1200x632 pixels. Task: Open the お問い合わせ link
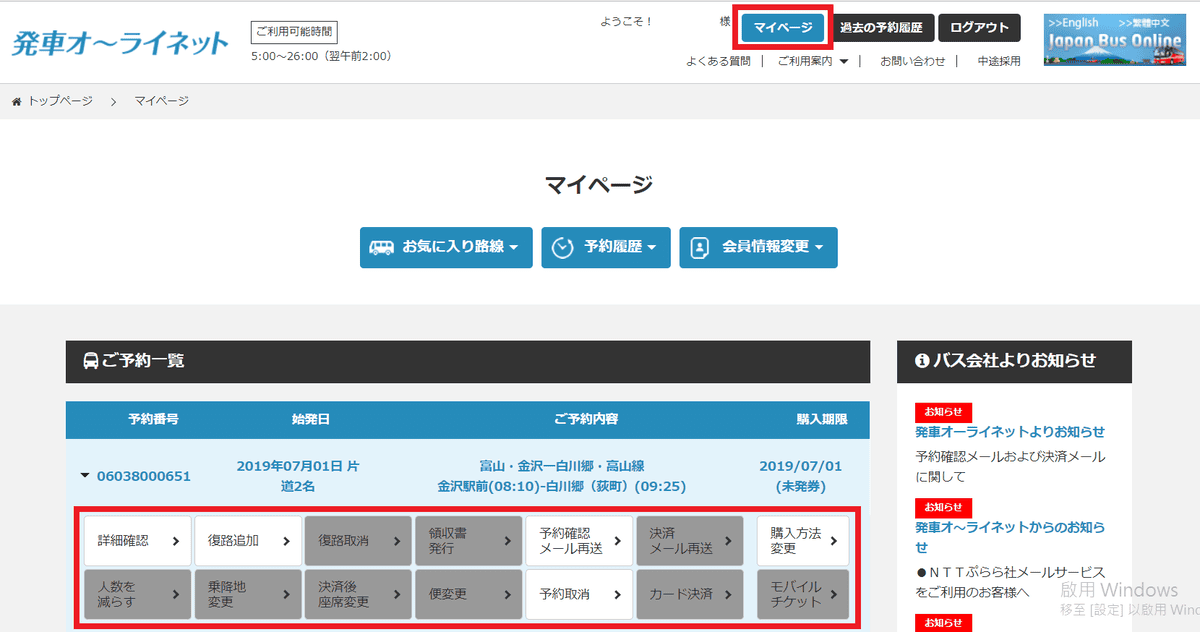click(912, 61)
